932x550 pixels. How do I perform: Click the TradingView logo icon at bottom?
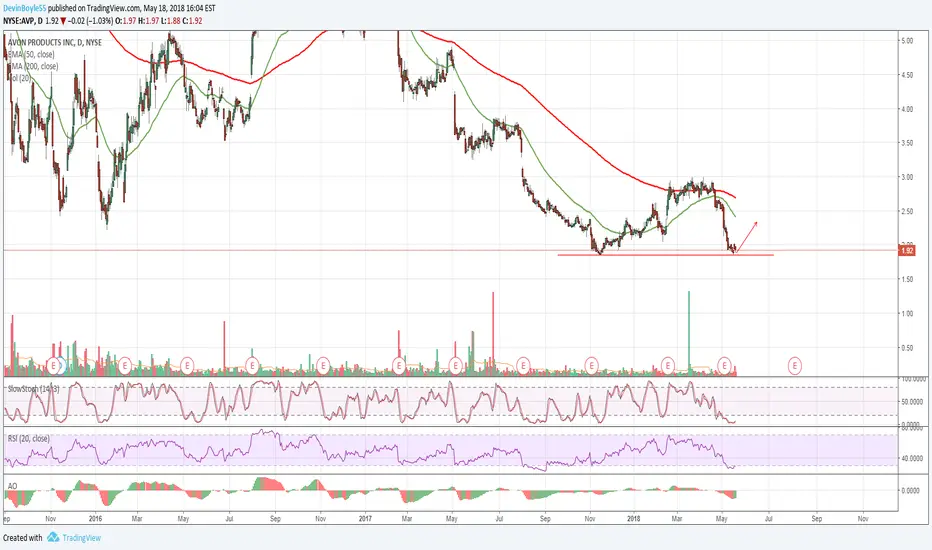point(53,538)
